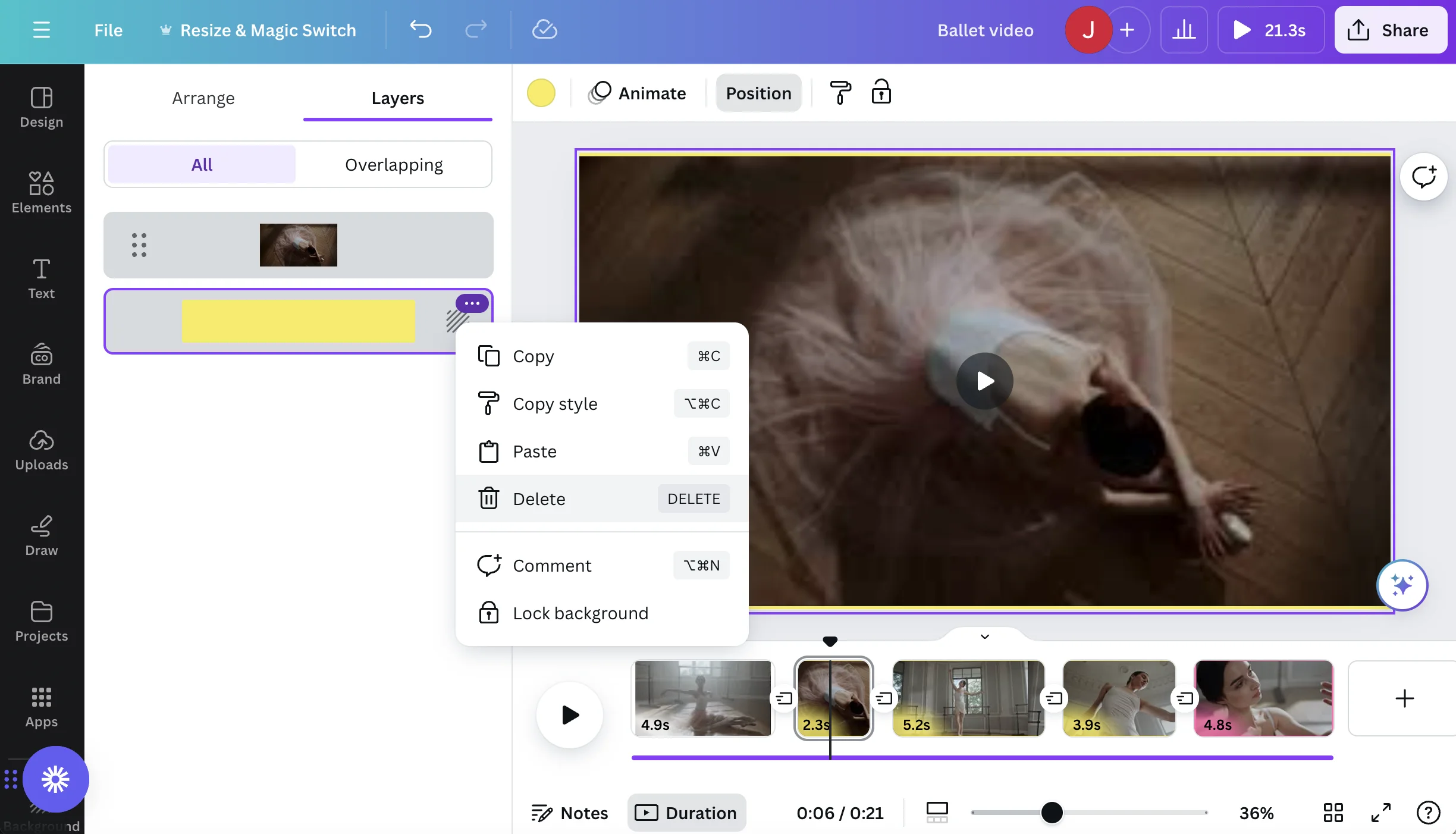
Task: Switch to the Arrange tab
Action: (x=203, y=98)
